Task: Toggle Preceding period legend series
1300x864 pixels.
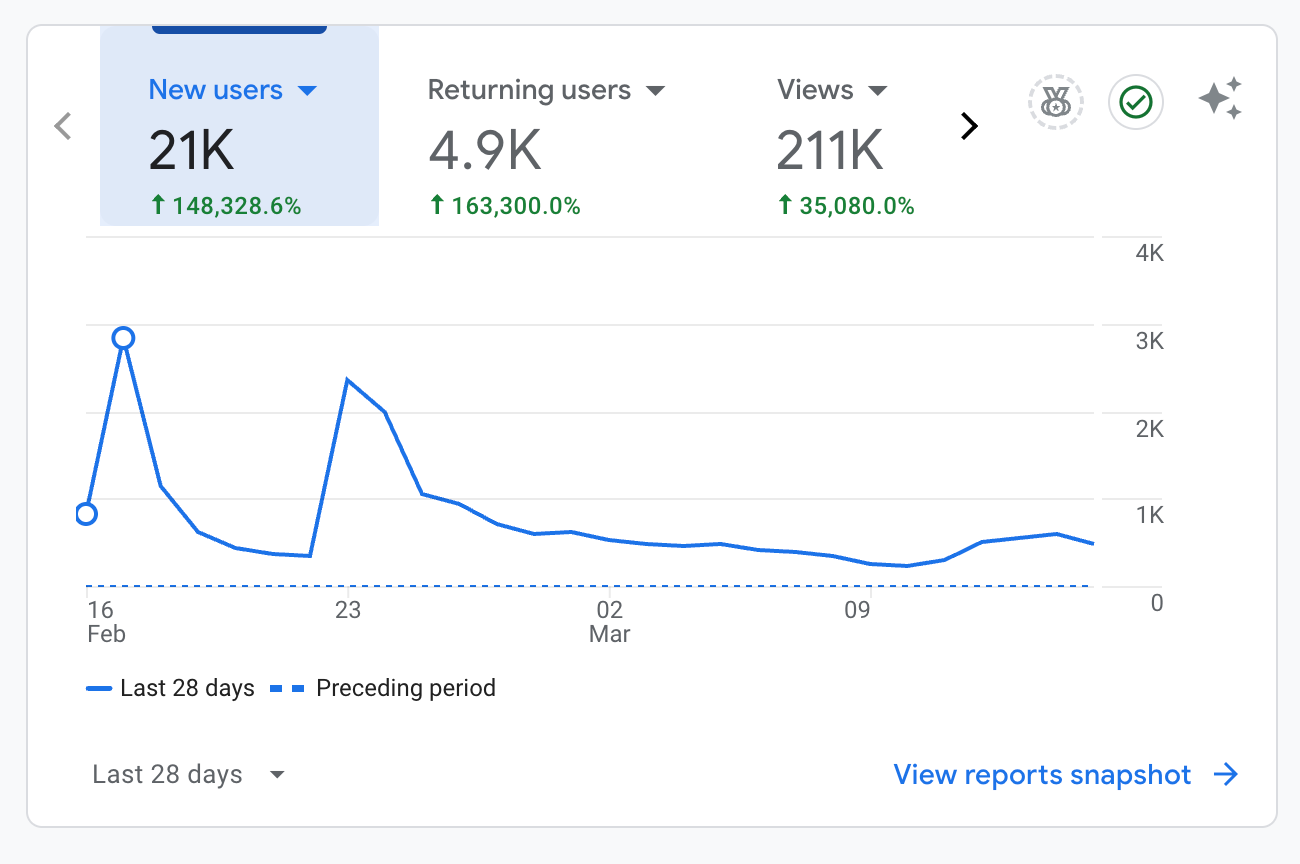Action: click(x=383, y=688)
